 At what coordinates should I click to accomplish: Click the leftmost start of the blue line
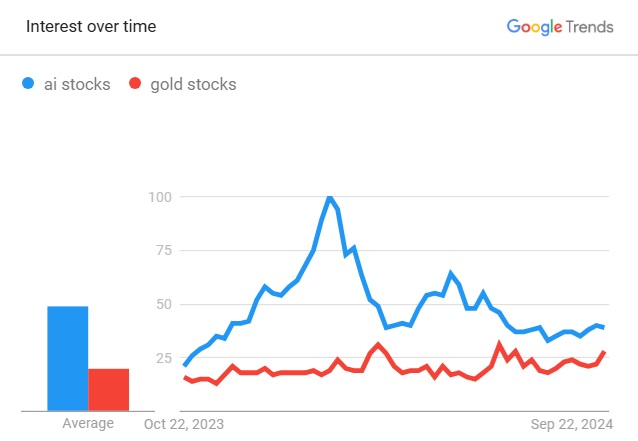184,365
